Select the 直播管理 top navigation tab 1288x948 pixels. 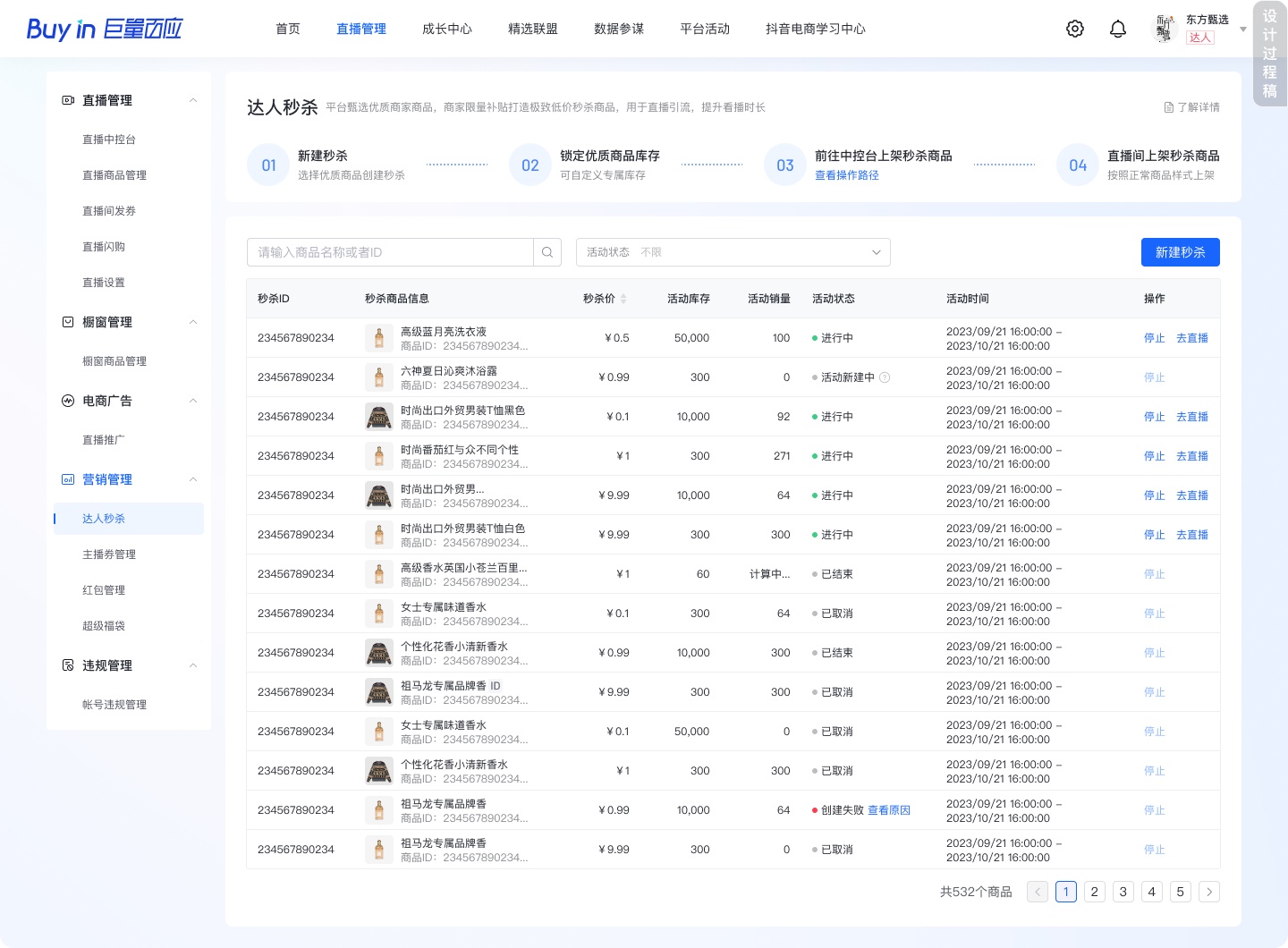tap(361, 29)
